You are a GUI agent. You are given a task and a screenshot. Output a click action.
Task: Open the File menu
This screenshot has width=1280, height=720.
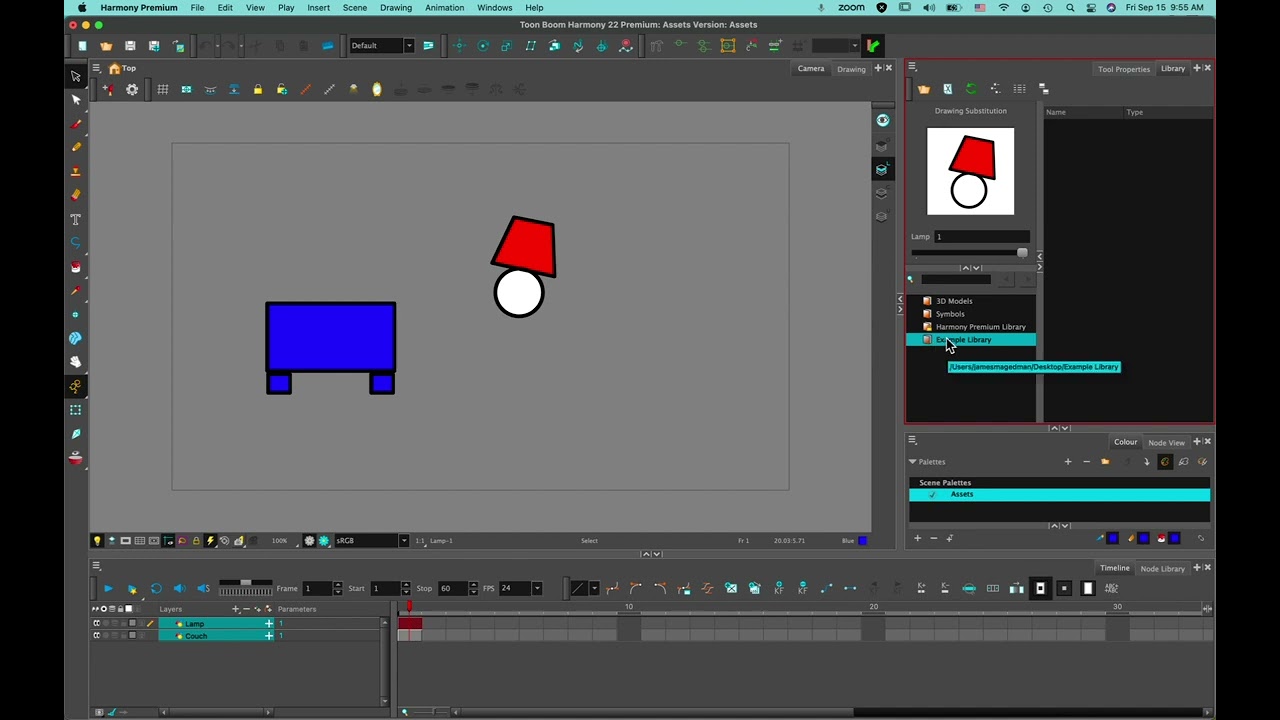(197, 7)
